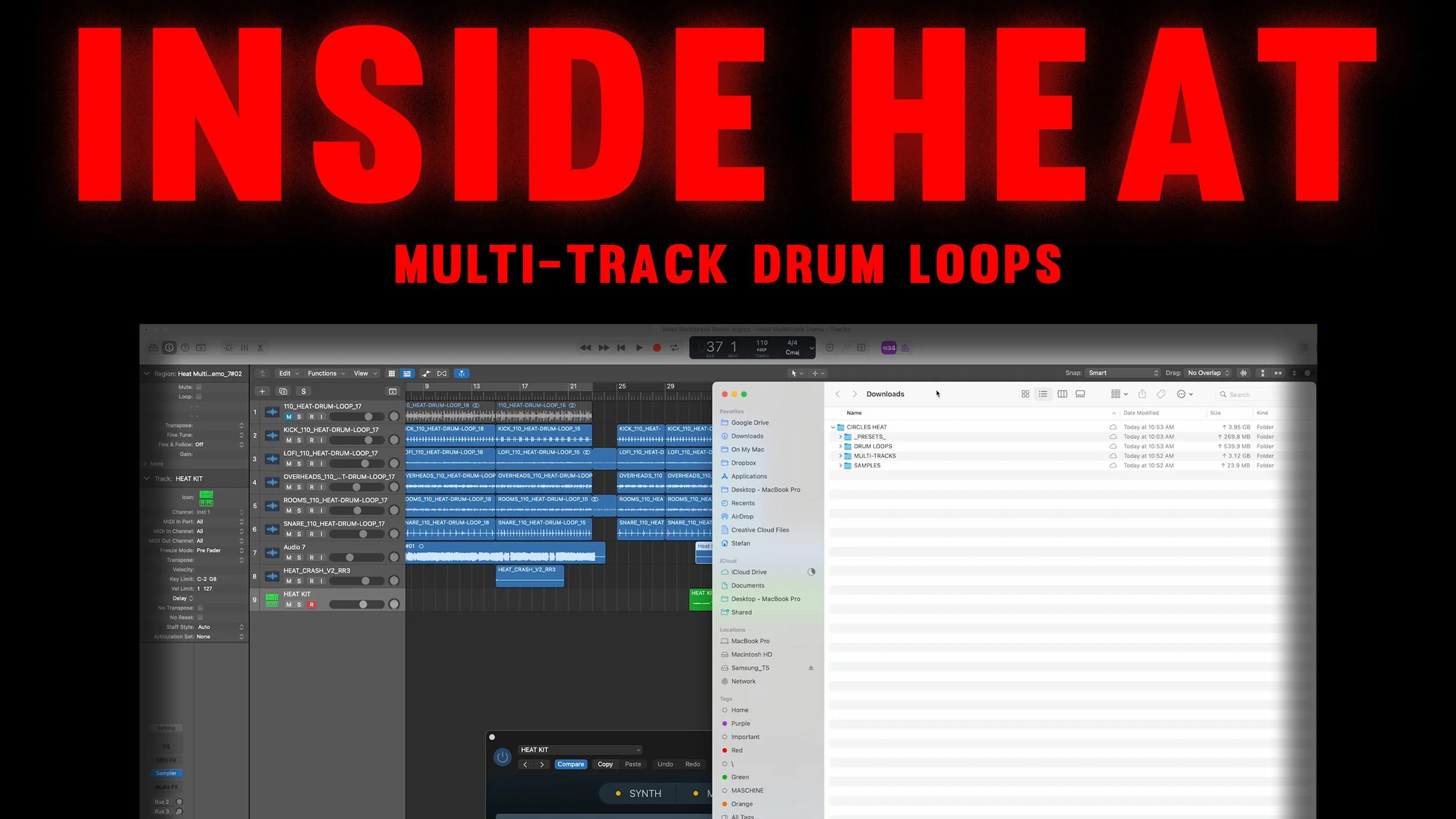Toggle the Cycle loop button in transport
This screenshot has width=1456, height=819.
(674, 348)
